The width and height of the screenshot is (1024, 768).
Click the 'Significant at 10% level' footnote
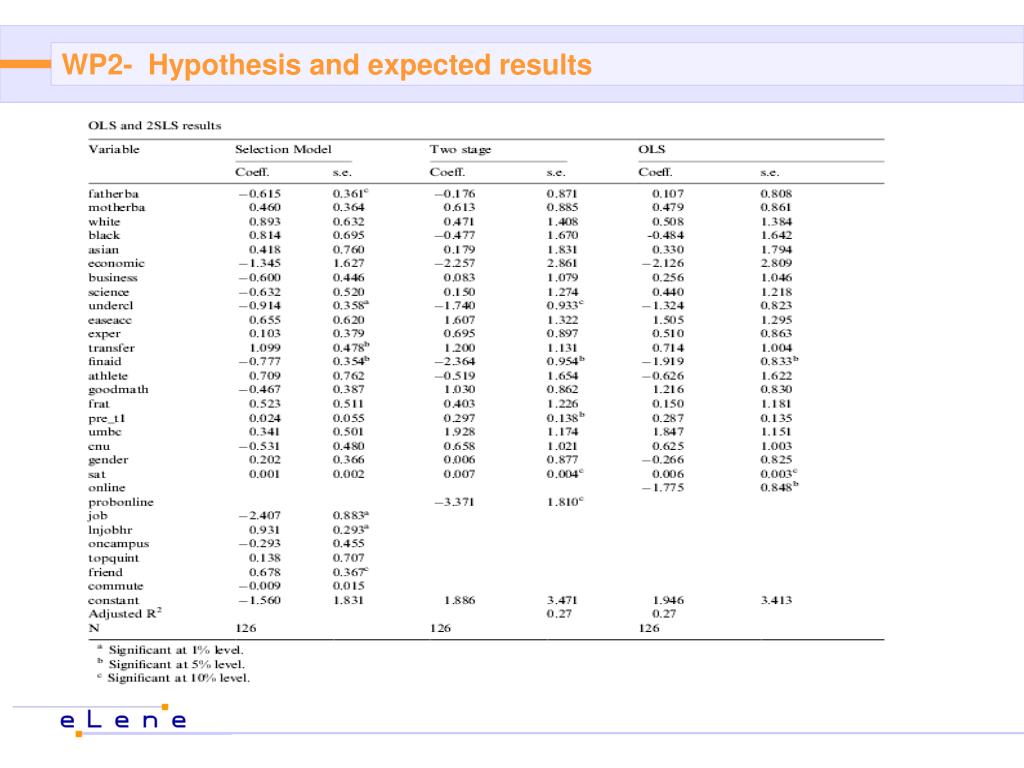(173, 679)
